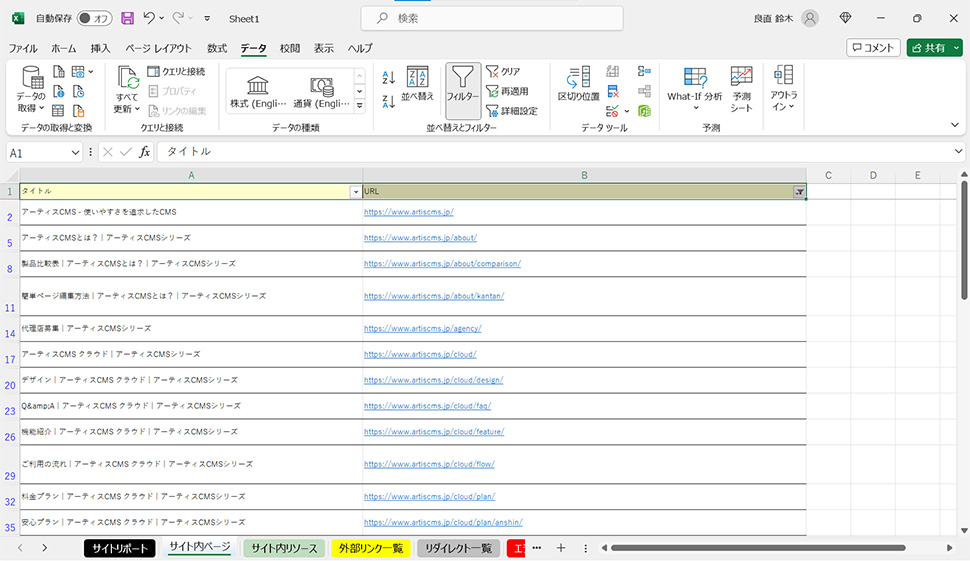970x561 pixels.
Task: Click add new sheet plus button
Action: click(x=561, y=547)
